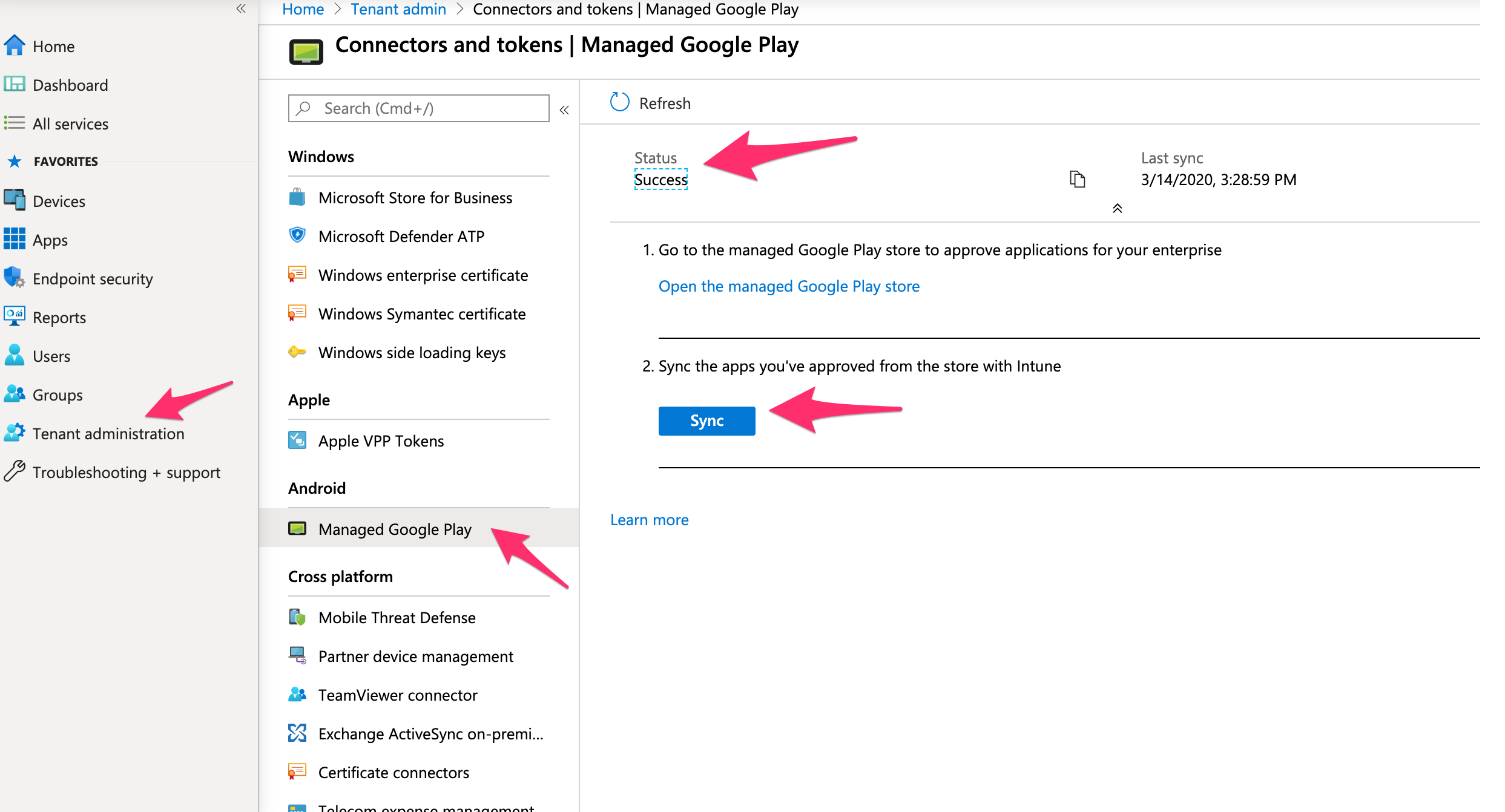Screen dimensions: 1505x812
Task: Navigate to Tenant admin via breadcrumb
Action: (x=398, y=9)
